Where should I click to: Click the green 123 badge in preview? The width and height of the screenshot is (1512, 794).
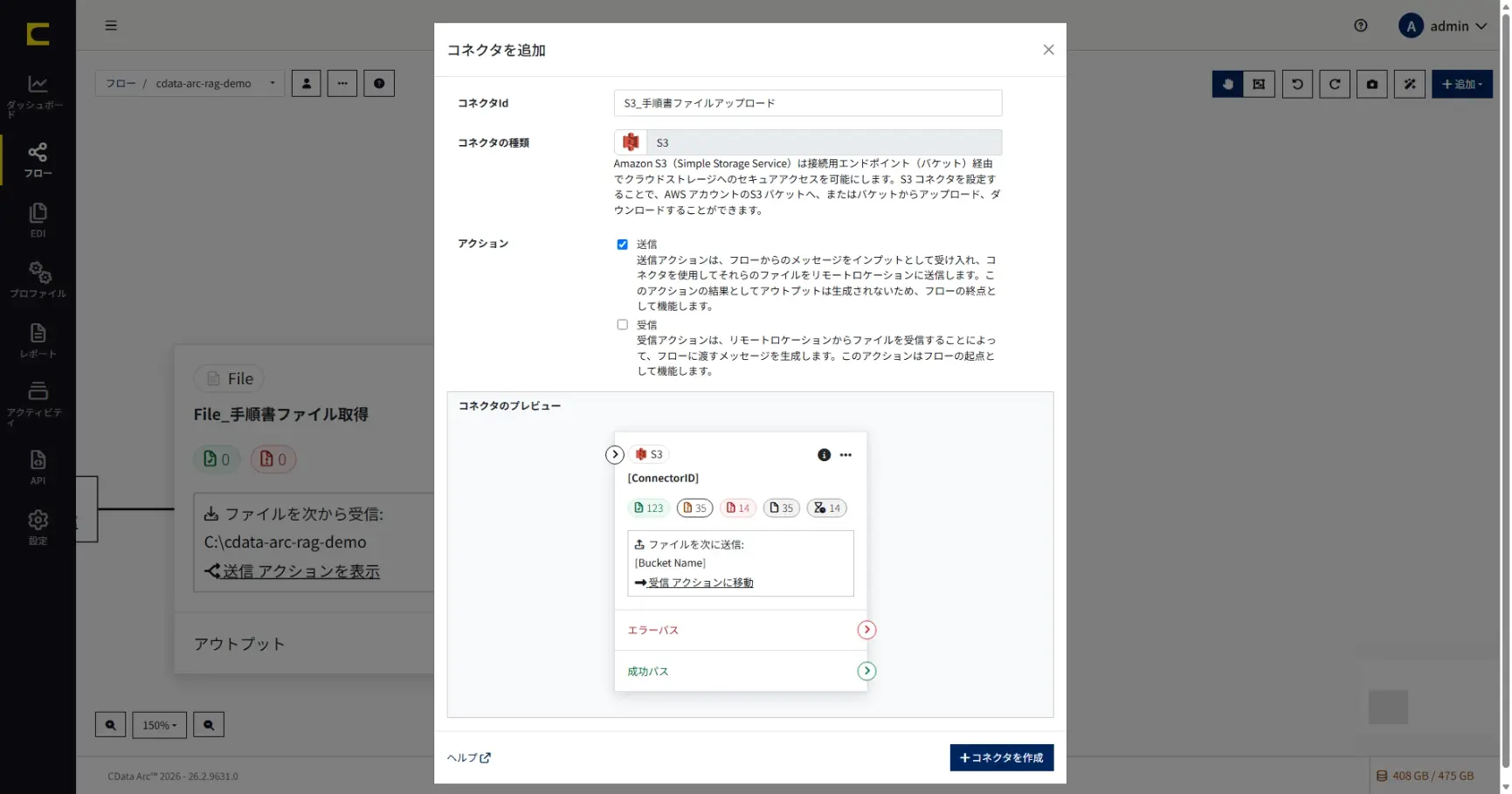point(648,507)
